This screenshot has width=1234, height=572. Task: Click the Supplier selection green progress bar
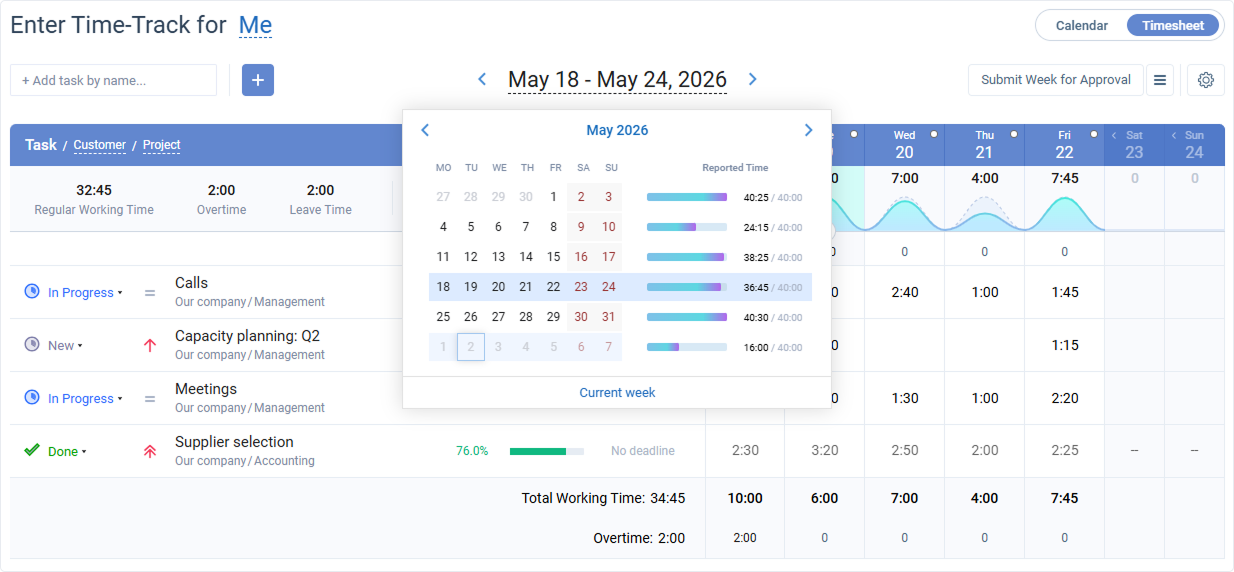coord(547,452)
